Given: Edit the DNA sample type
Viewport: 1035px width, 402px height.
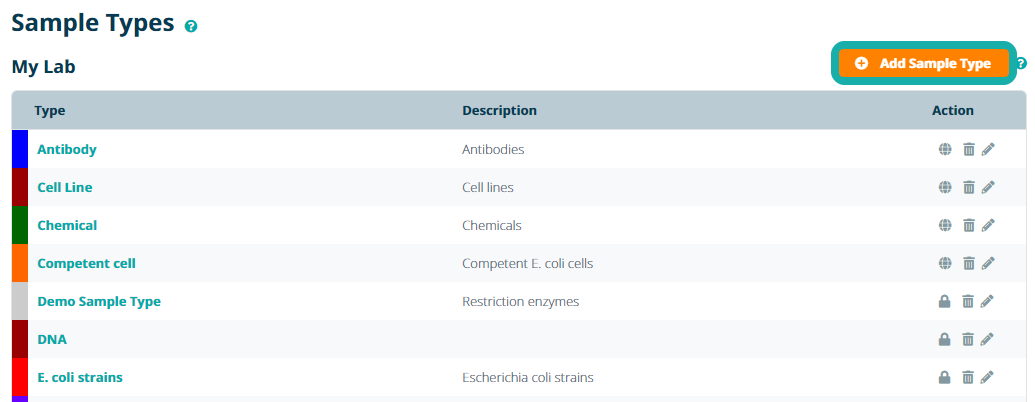Looking at the screenshot, I should pyautogui.click(x=988, y=339).
